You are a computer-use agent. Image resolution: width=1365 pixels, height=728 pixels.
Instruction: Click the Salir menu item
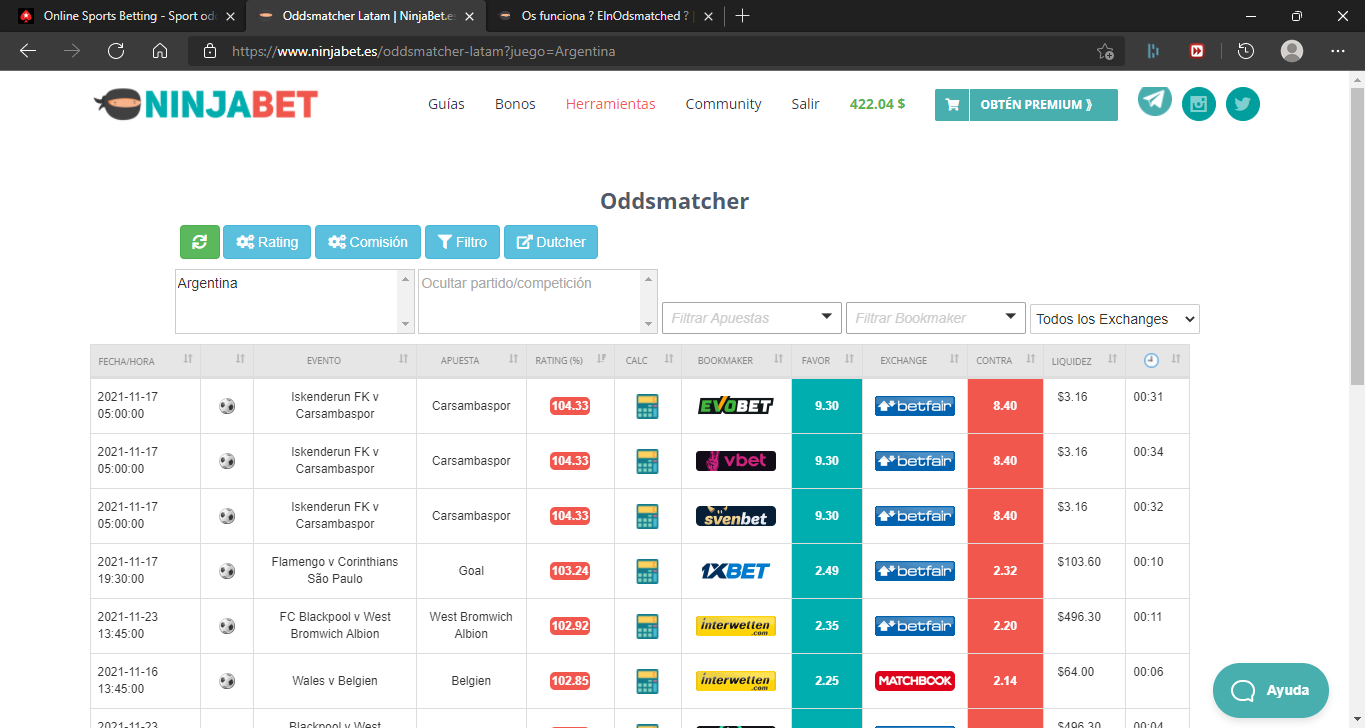(805, 104)
